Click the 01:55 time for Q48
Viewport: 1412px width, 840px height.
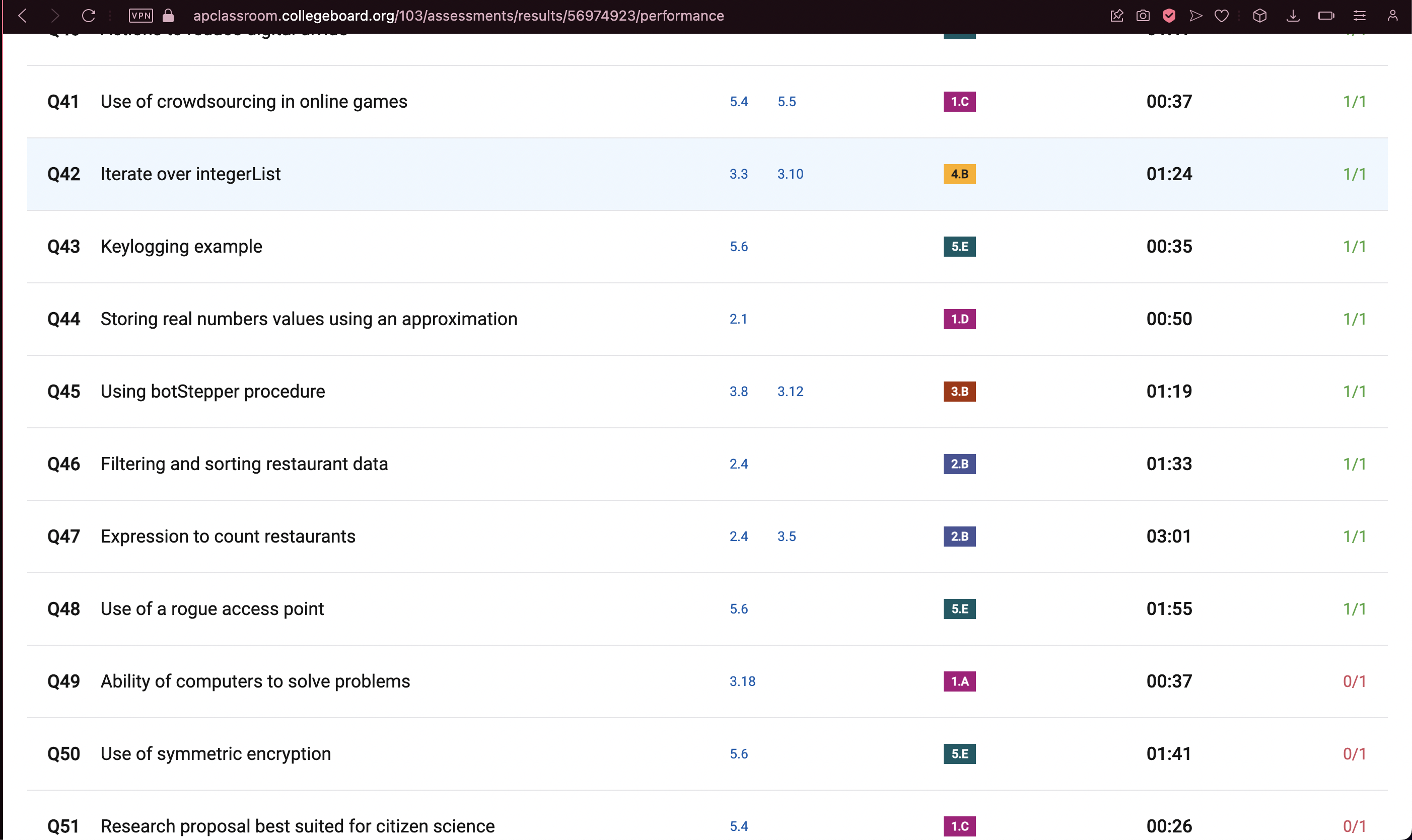(1169, 609)
